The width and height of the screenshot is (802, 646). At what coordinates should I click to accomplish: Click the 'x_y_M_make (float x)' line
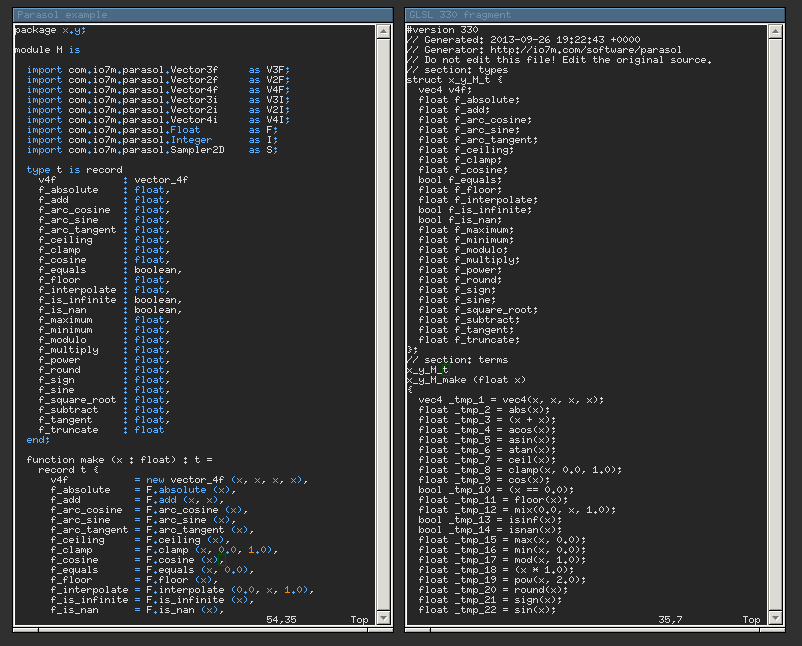click(466, 380)
